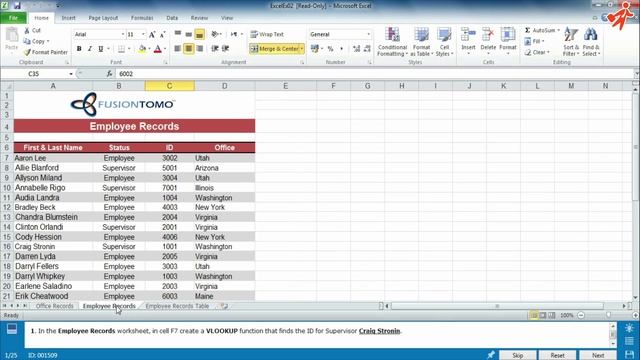Click the Craig Stronin link in instructions

379,331
